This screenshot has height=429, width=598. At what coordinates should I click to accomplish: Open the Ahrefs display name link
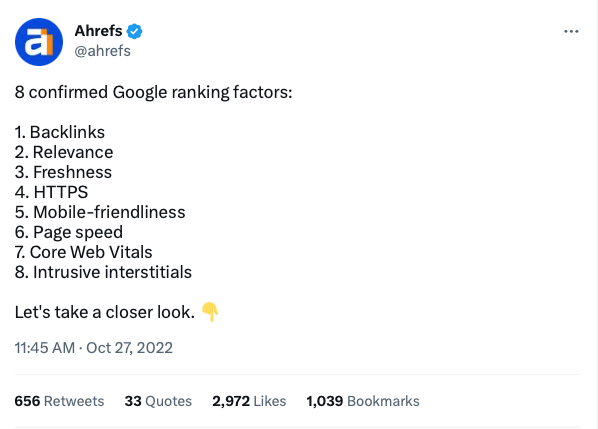tap(98, 31)
